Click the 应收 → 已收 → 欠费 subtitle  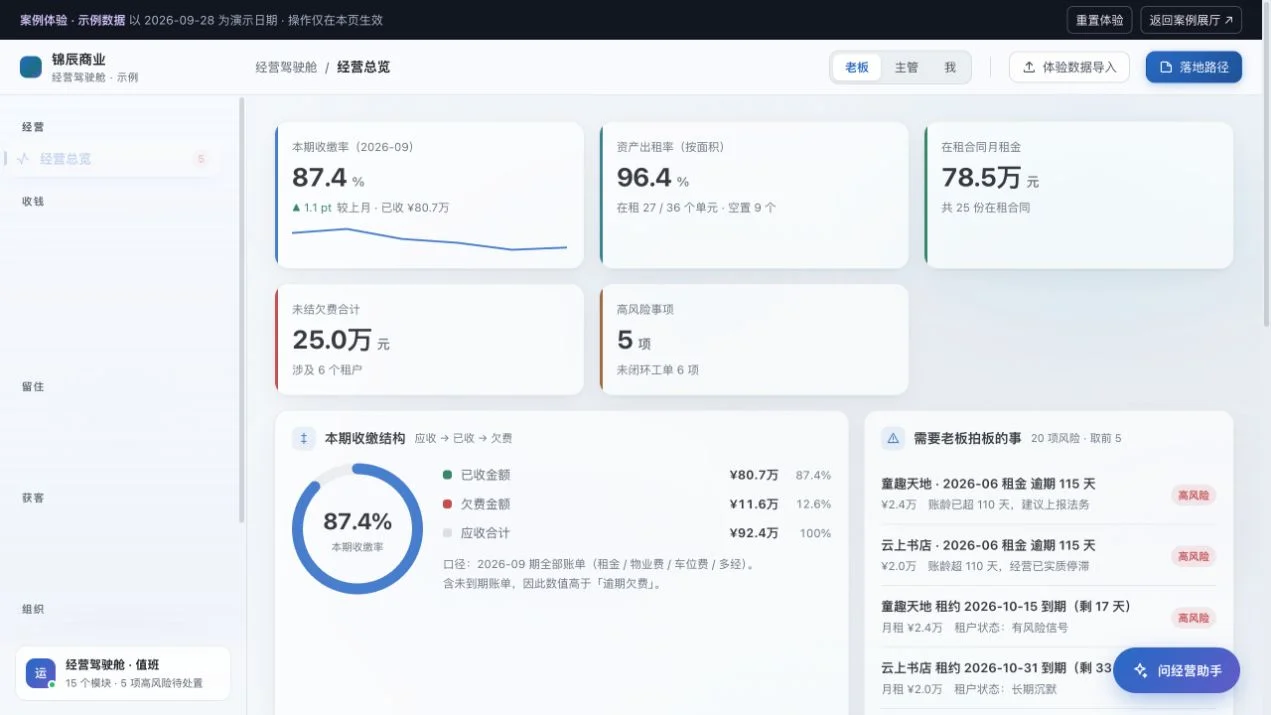[x=464, y=438]
